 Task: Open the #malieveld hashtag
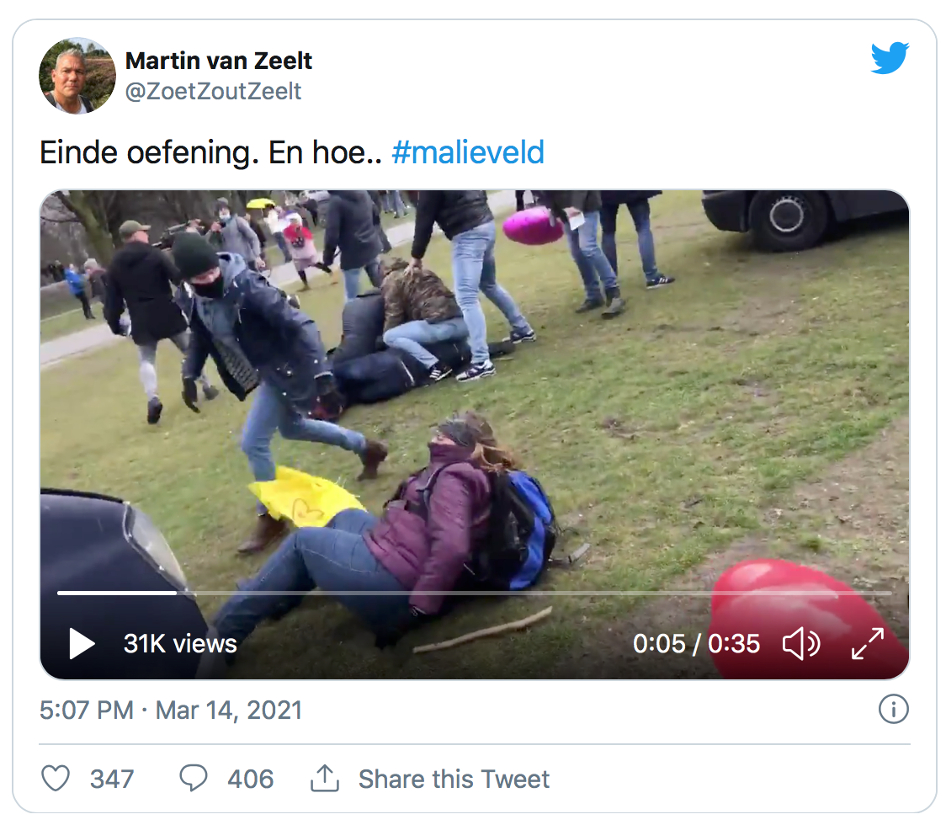[x=468, y=153]
